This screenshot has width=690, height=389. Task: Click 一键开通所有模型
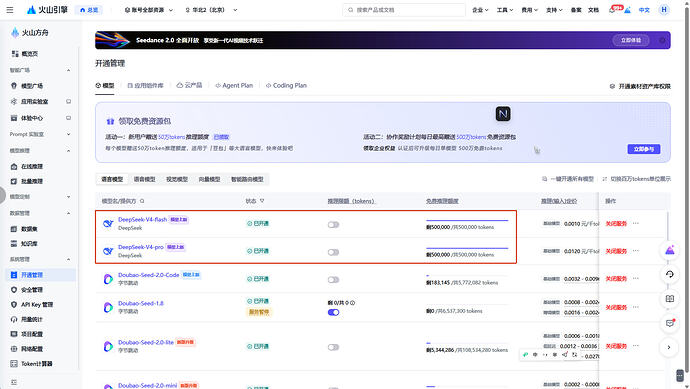click(568, 179)
